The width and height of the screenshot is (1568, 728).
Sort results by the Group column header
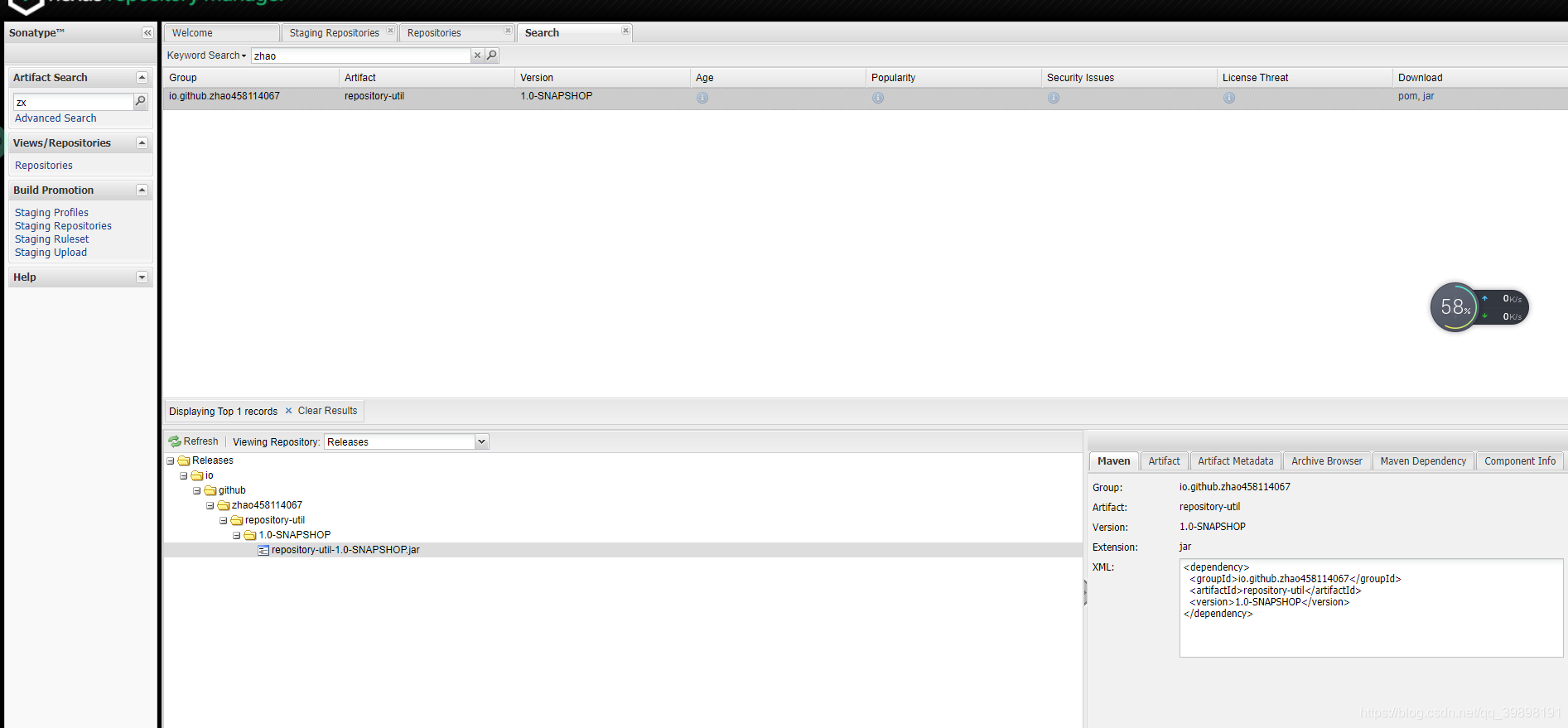coord(251,78)
